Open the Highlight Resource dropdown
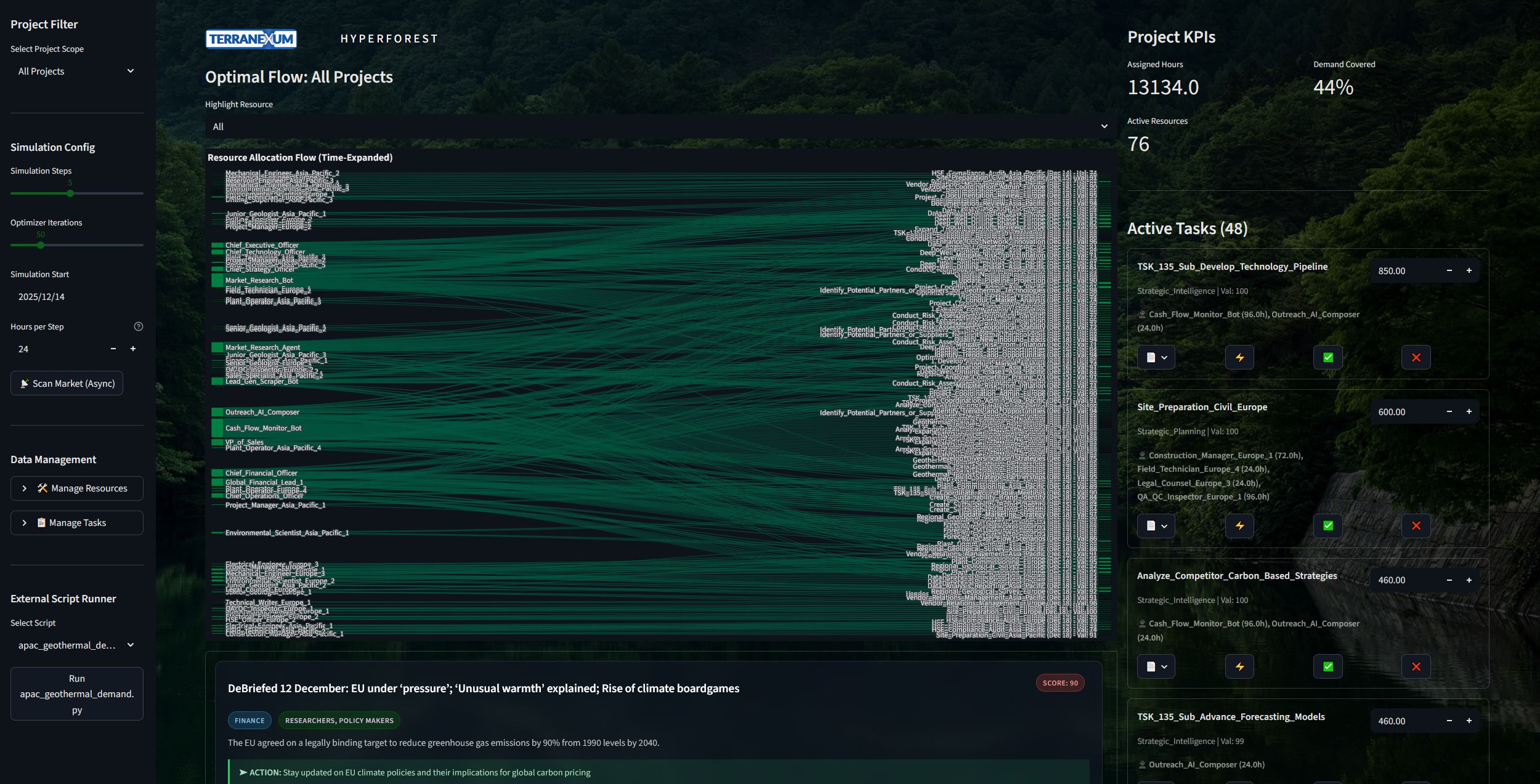The width and height of the screenshot is (1540, 784). pos(660,126)
